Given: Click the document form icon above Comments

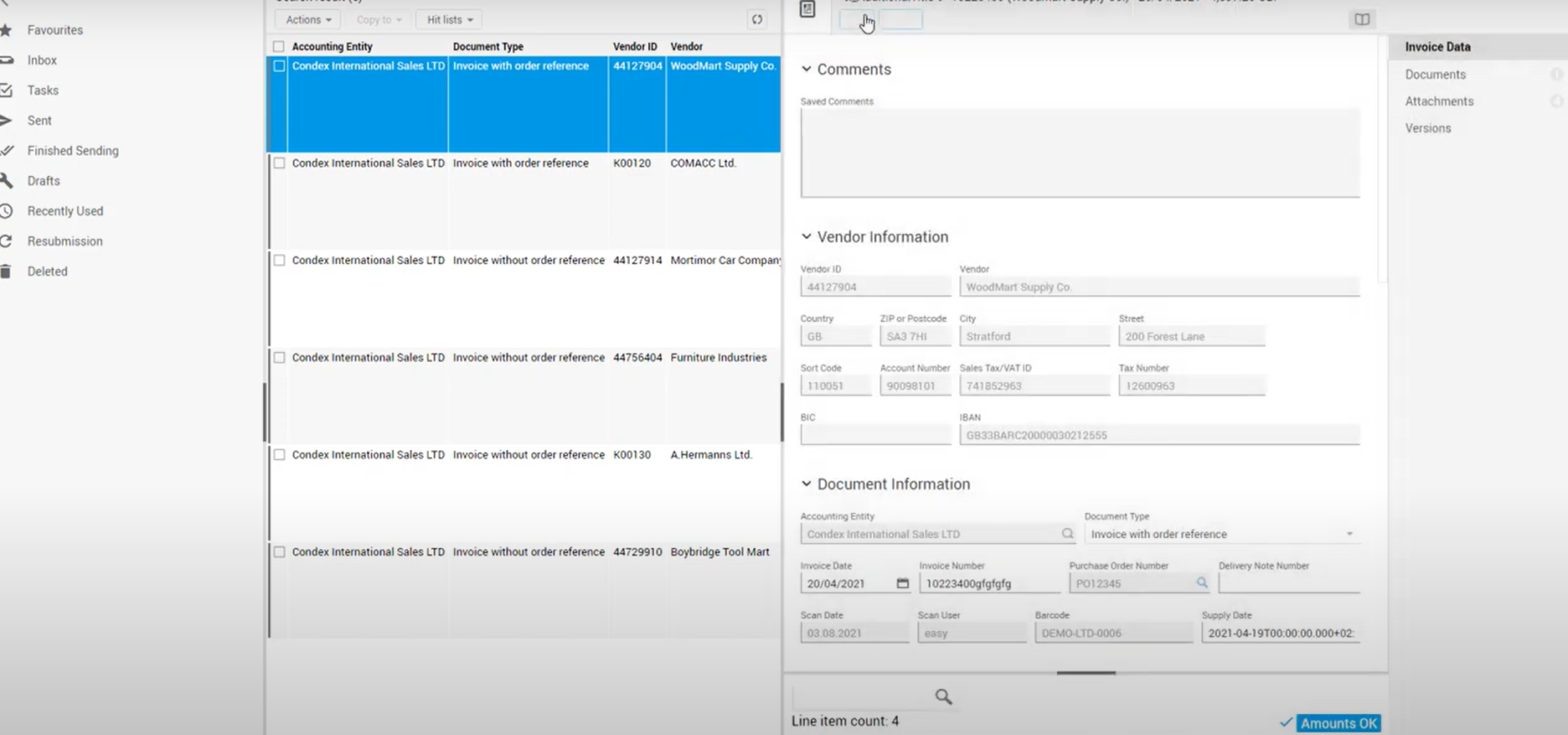Looking at the screenshot, I should click(807, 9).
